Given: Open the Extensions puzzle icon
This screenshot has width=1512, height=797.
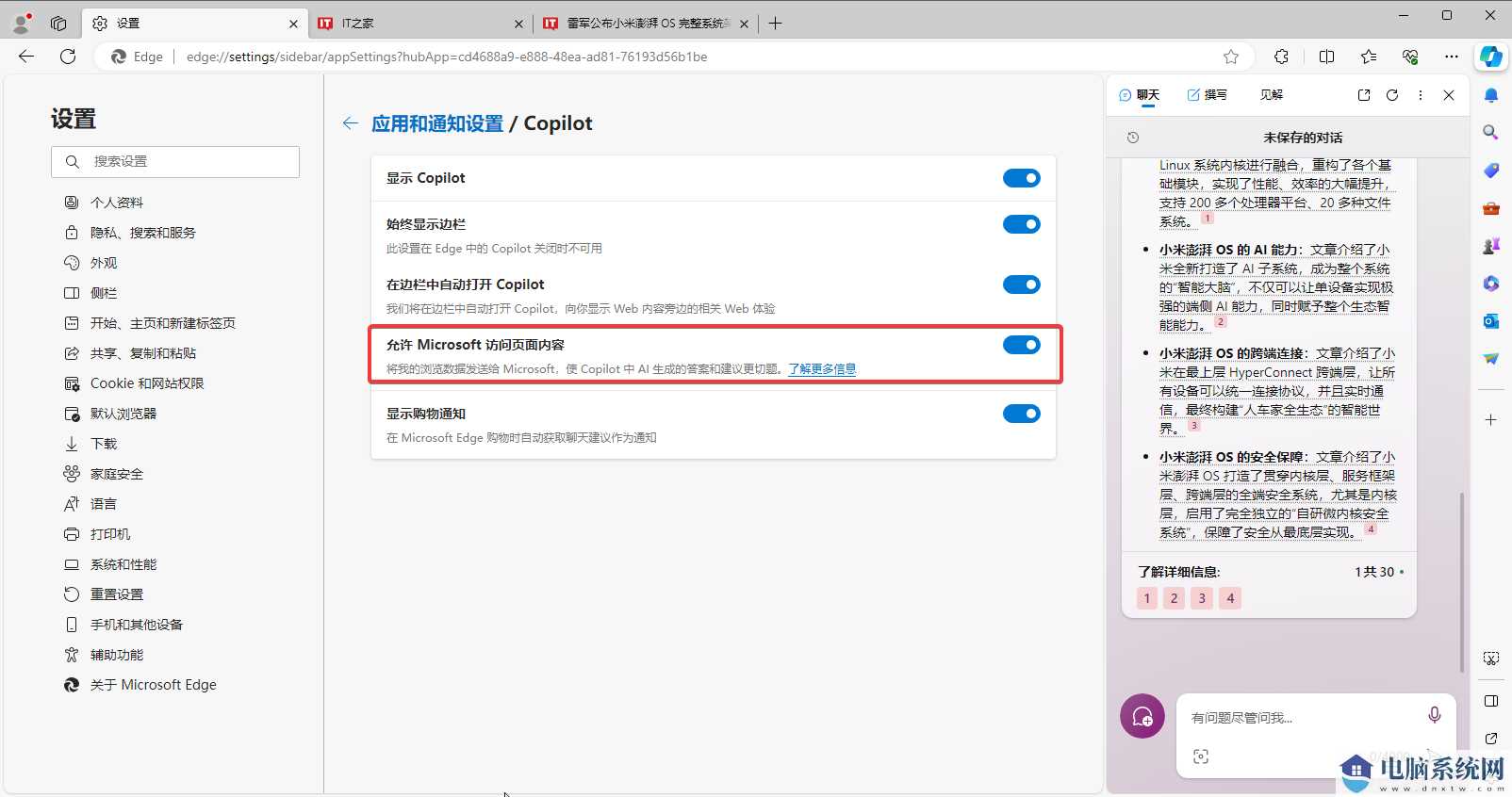Looking at the screenshot, I should [1281, 57].
